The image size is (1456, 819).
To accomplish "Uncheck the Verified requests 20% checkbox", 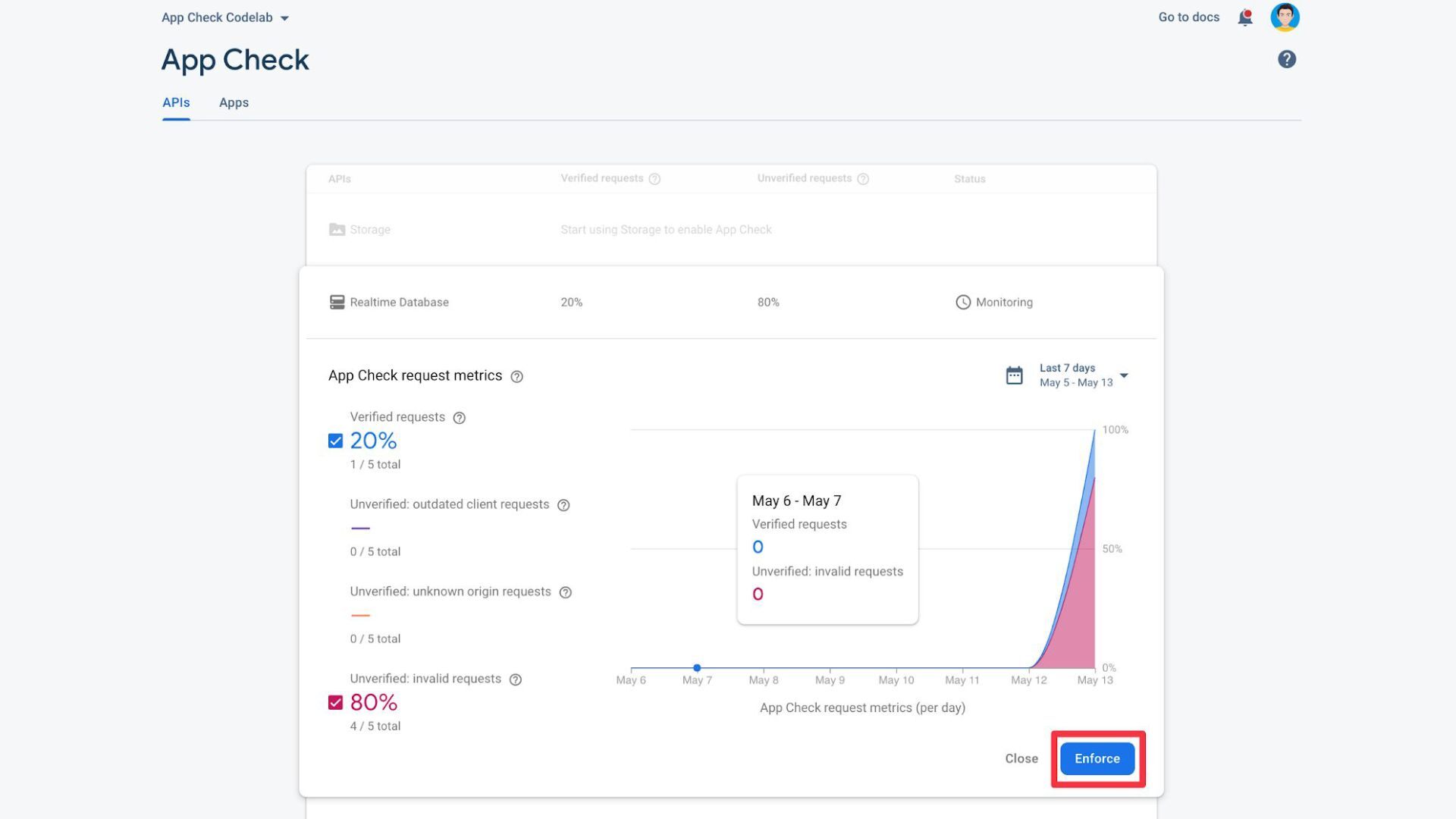I will tap(335, 441).
